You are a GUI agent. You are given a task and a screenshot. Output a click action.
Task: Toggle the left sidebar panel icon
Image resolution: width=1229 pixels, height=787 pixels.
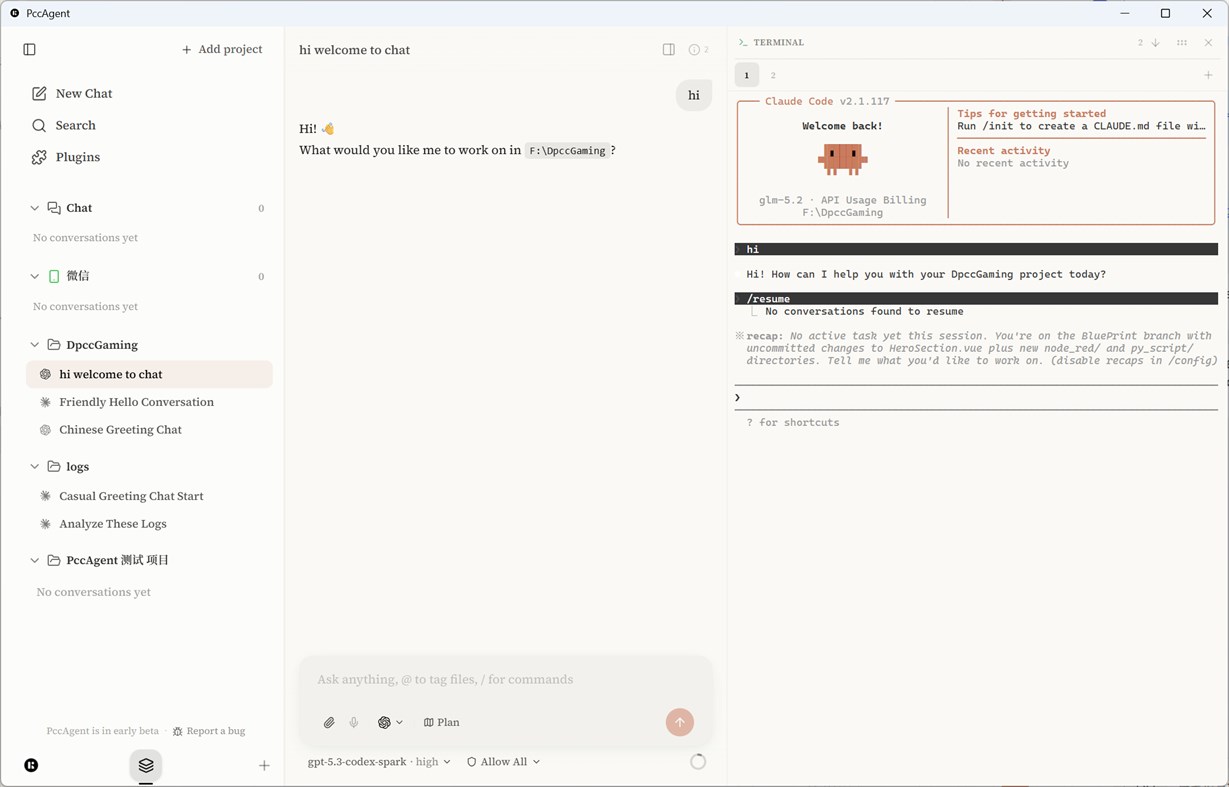click(29, 49)
